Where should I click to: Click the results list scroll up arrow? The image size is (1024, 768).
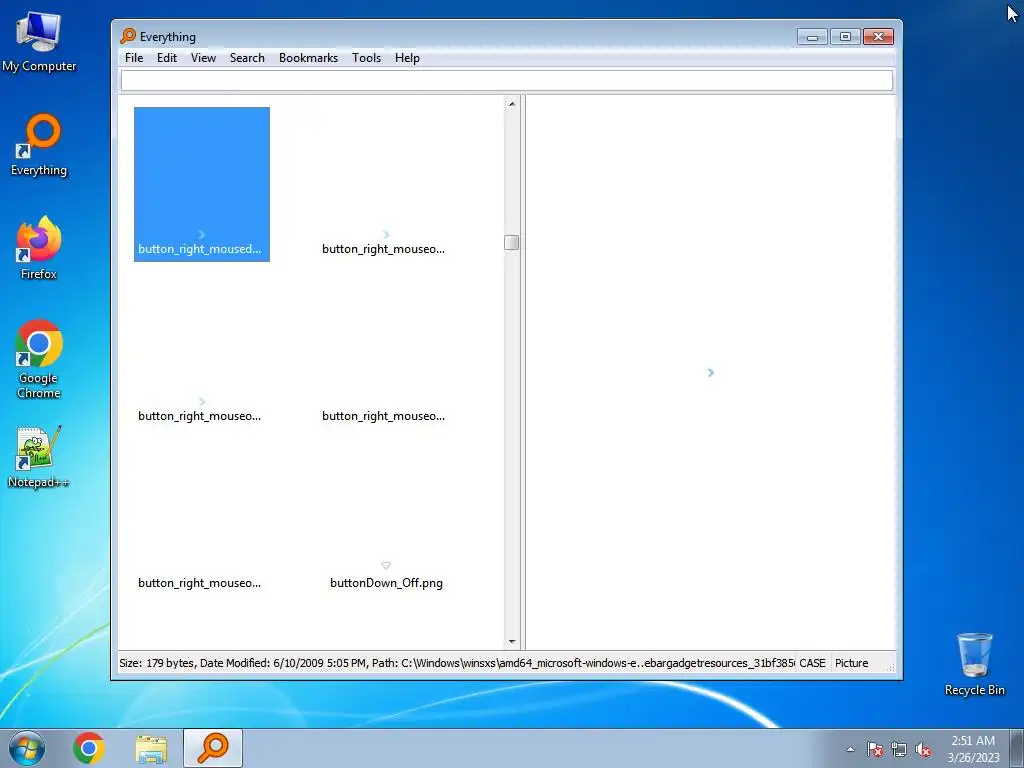tap(512, 104)
